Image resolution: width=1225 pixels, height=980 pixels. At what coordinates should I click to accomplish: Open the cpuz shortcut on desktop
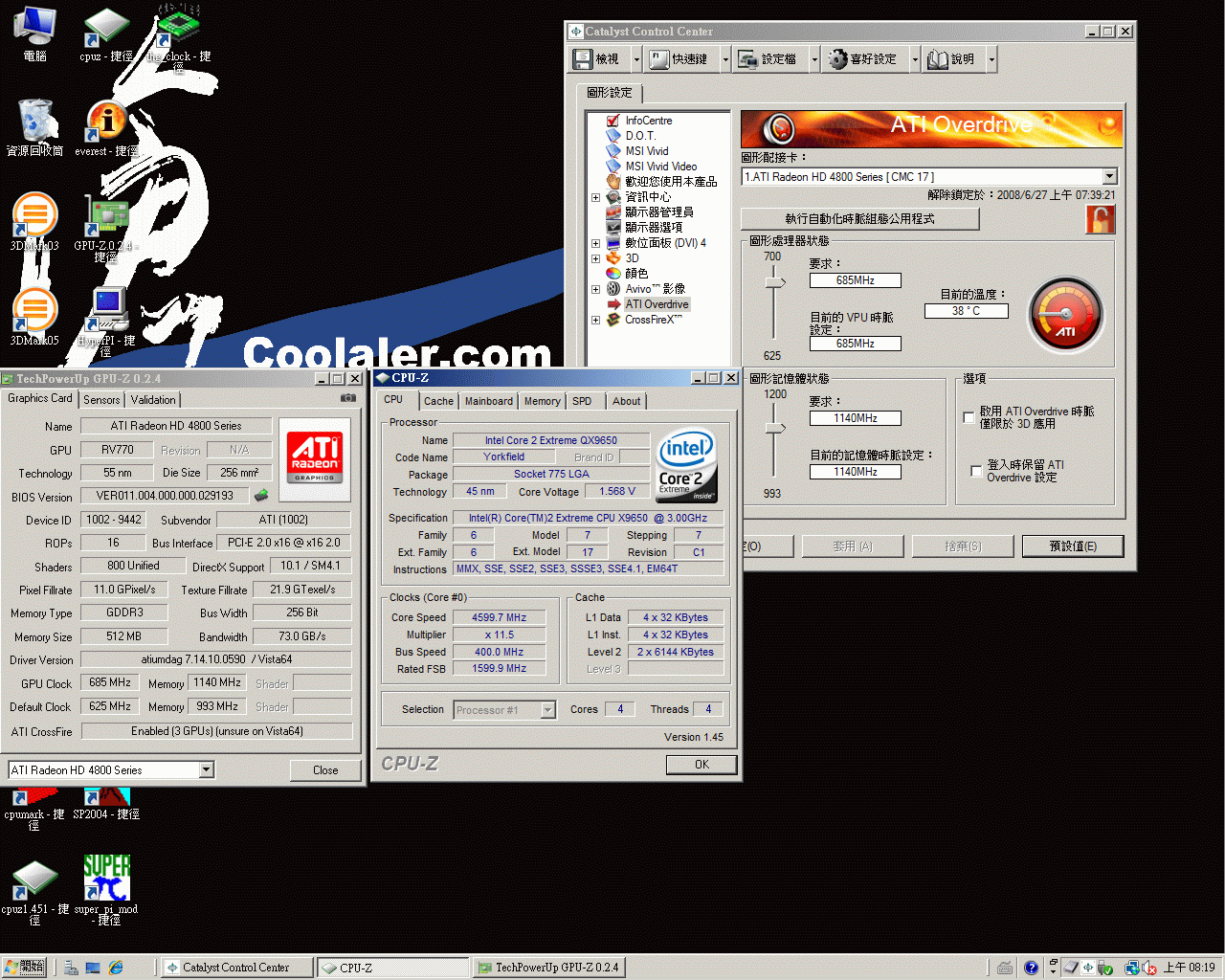[106, 34]
